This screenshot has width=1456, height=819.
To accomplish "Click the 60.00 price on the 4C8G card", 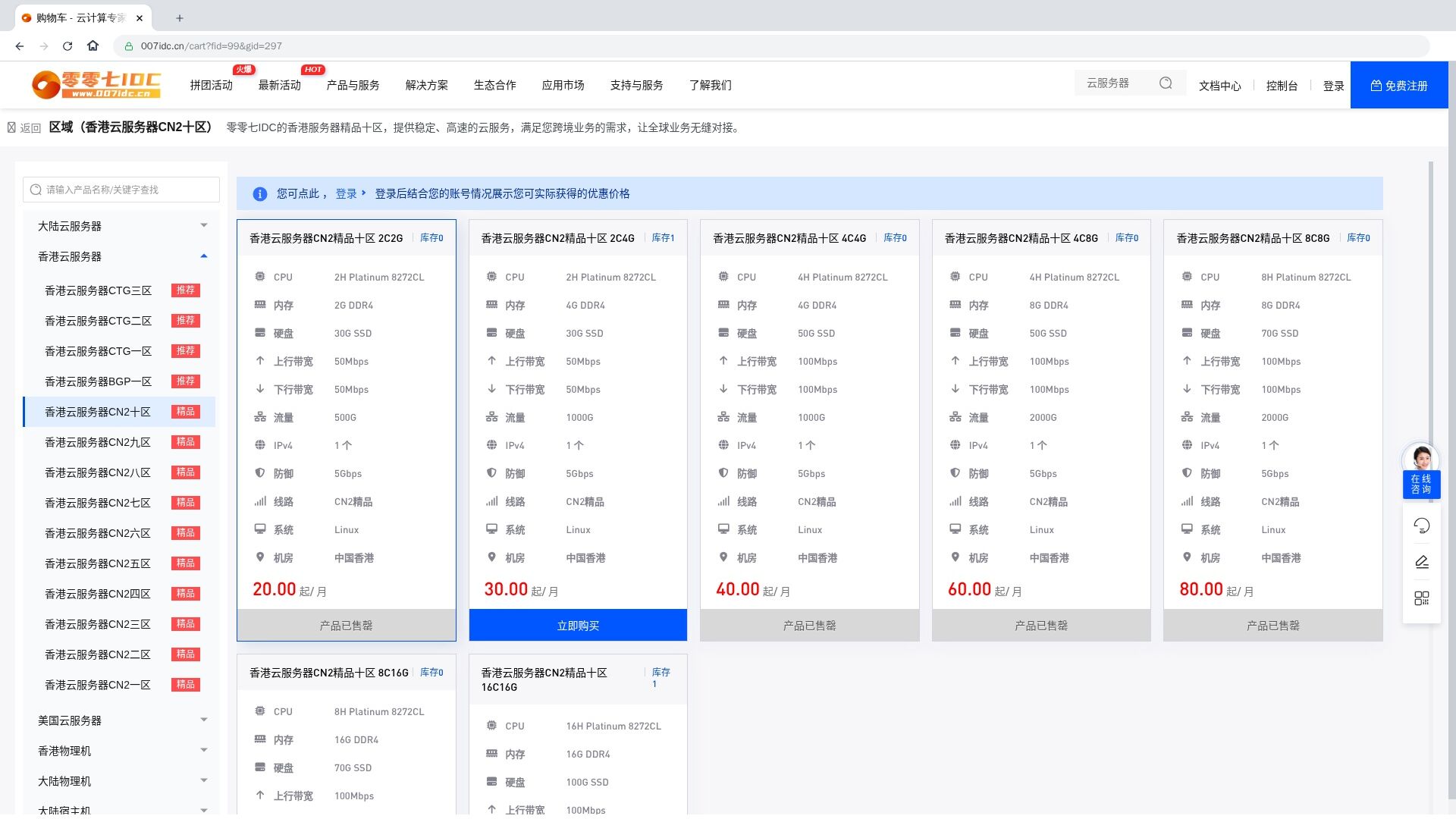I will coord(969,589).
